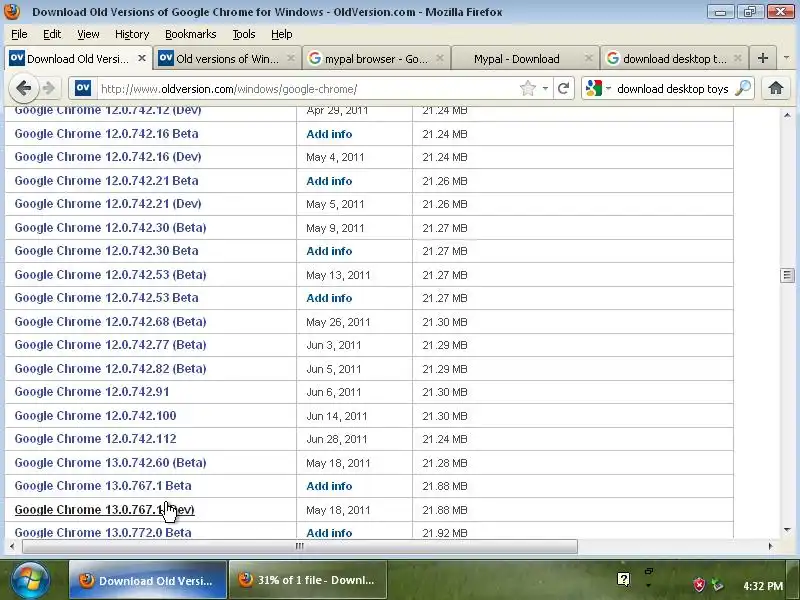This screenshot has width=800, height=600.
Task: Open the address bar history dropdown arrow
Action: click(x=545, y=88)
